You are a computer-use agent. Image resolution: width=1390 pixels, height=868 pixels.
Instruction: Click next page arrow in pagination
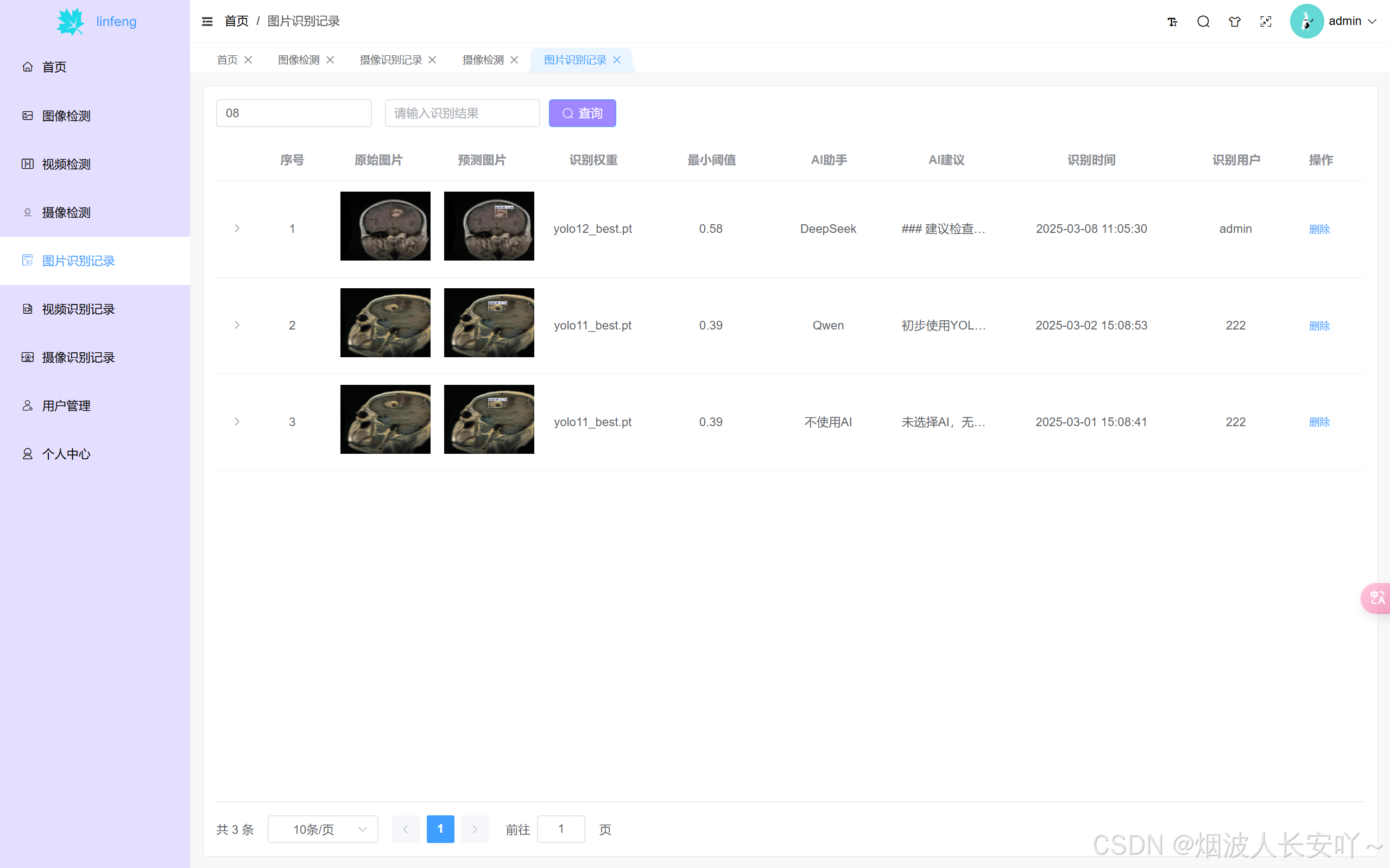click(474, 829)
